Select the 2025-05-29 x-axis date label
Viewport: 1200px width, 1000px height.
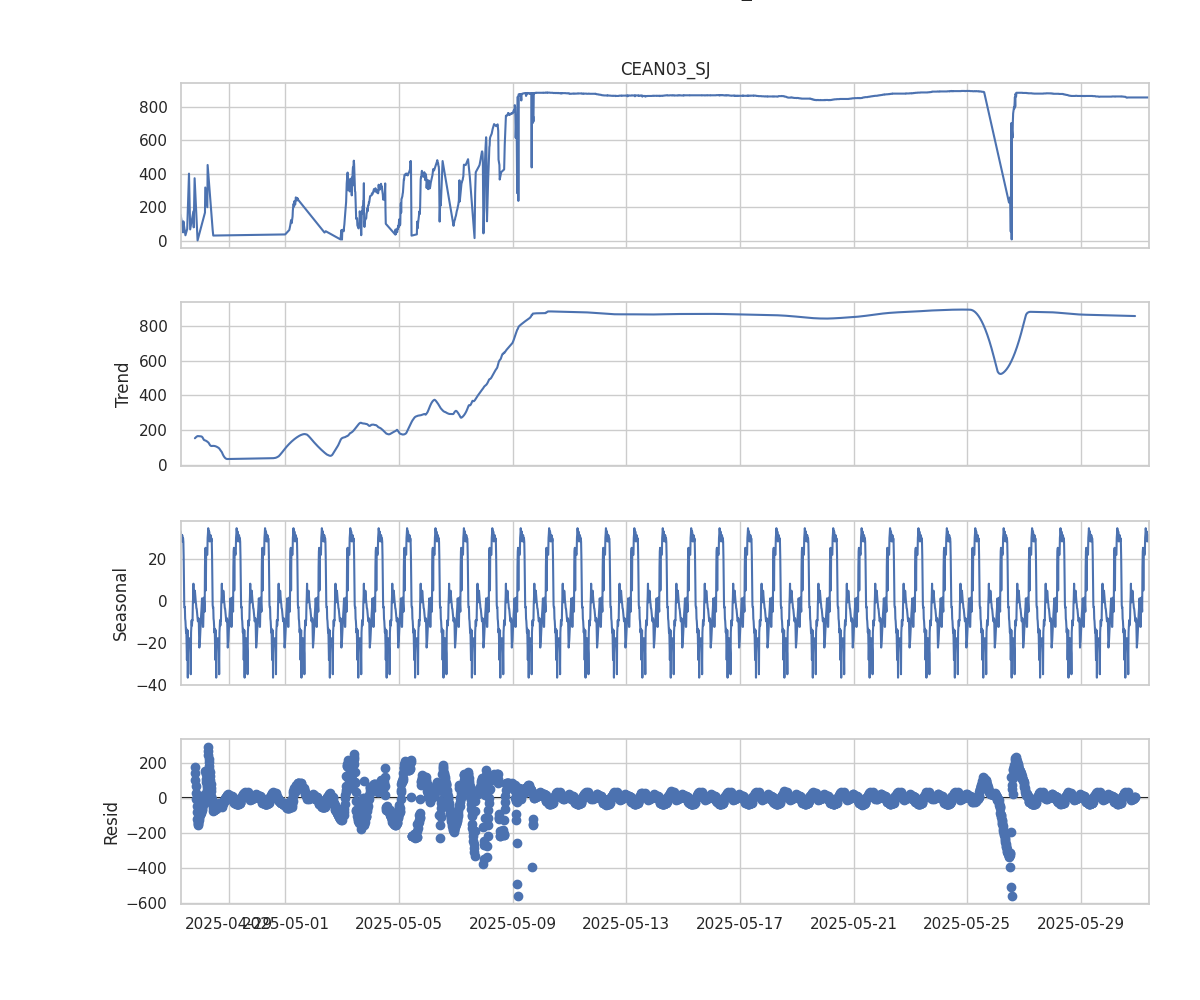(x=1080, y=923)
